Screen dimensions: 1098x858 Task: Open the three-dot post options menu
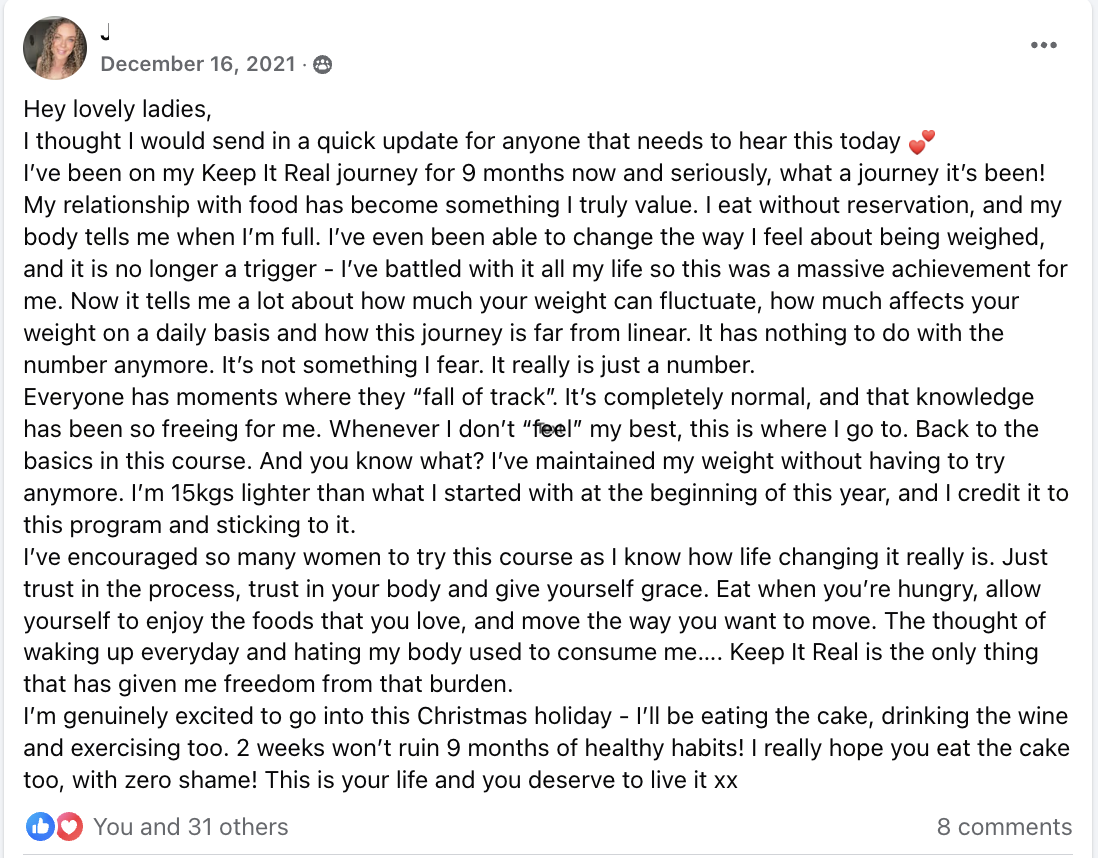pyautogui.click(x=1043, y=46)
